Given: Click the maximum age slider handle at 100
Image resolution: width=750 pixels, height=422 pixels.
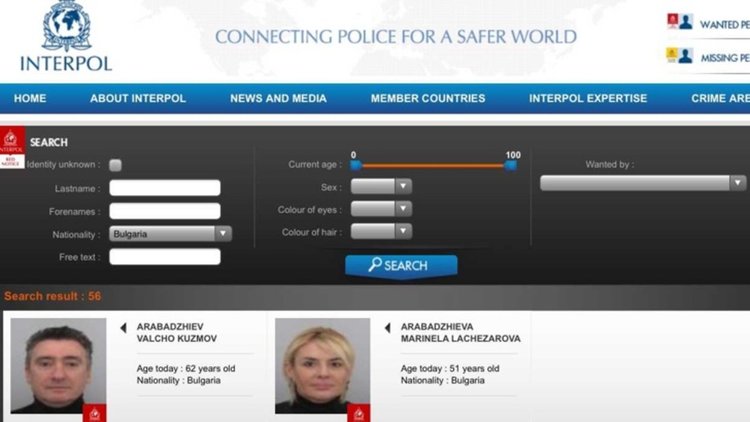Looking at the screenshot, I should (510, 166).
